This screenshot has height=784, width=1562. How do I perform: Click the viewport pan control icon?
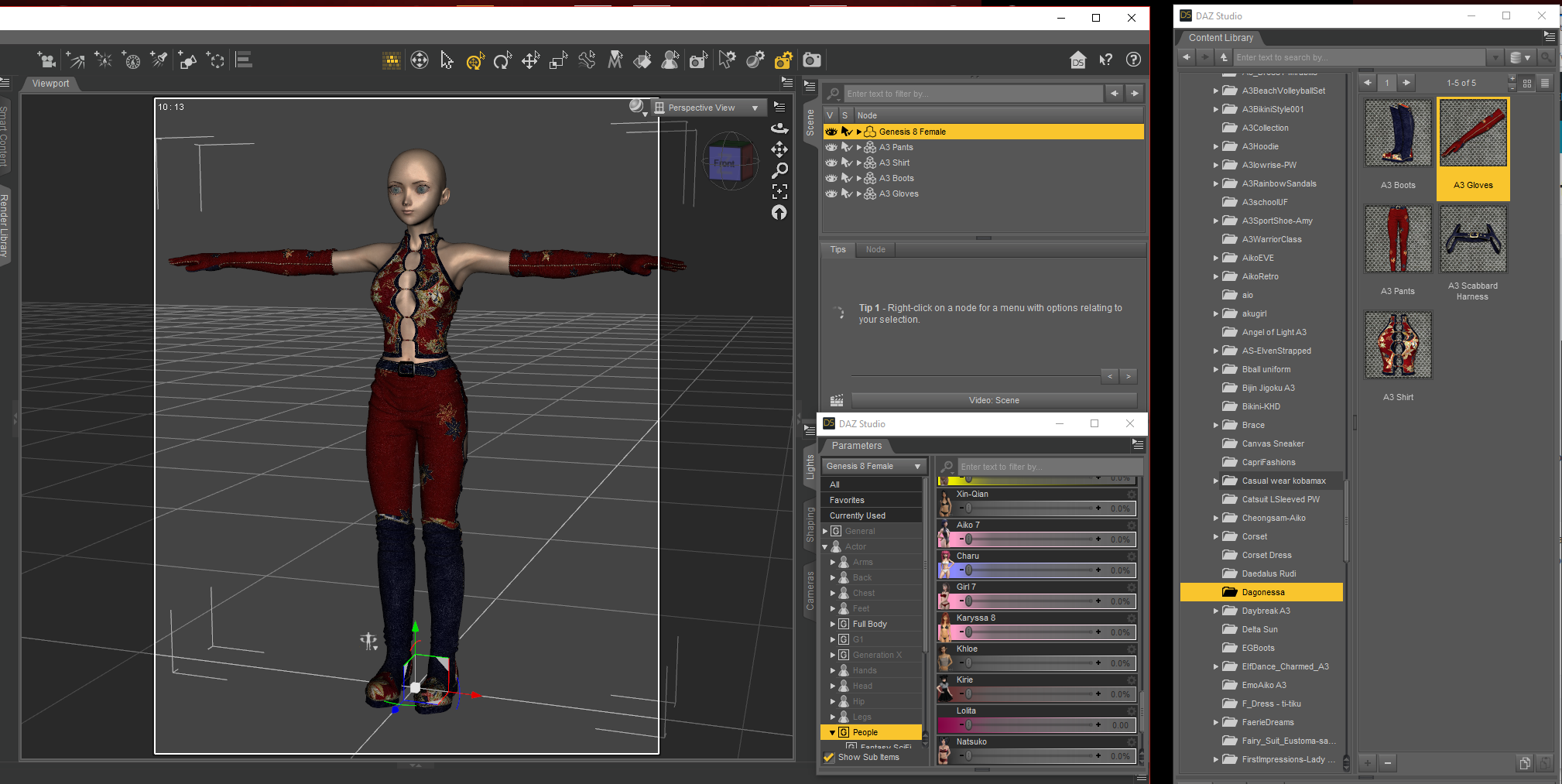pos(779,149)
